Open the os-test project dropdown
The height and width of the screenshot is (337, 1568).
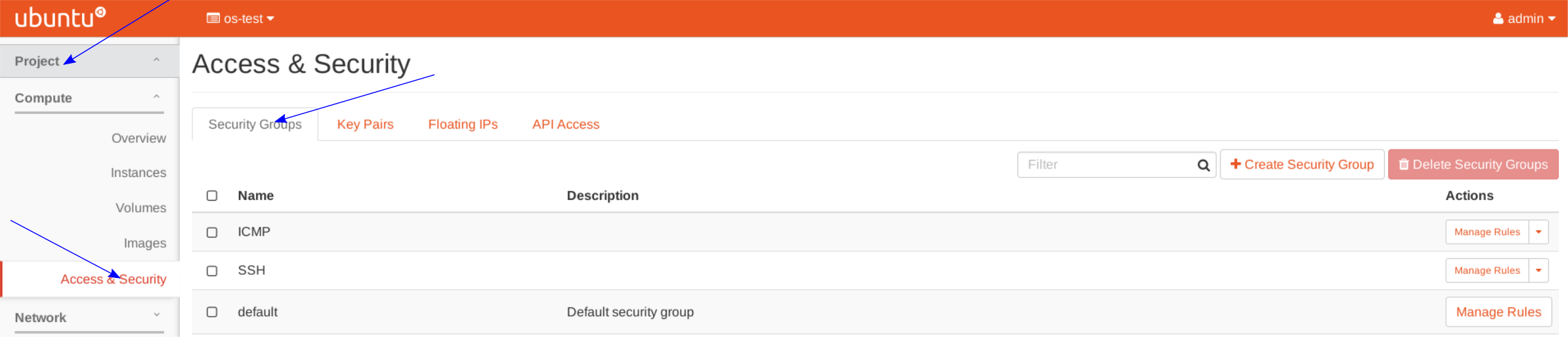[x=240, y=19]
